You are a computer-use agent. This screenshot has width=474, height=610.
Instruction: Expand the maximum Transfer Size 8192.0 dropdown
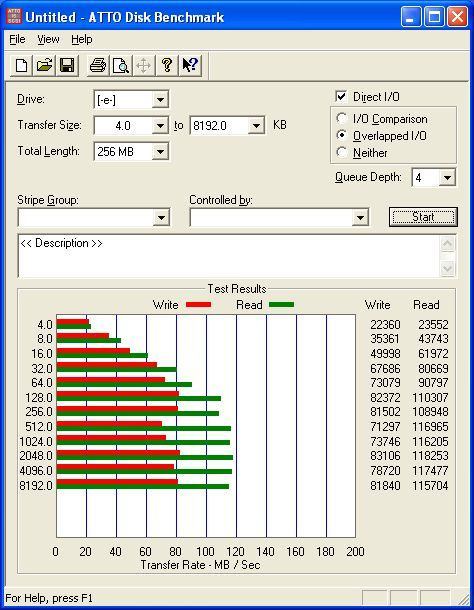pyautogui.click(x=256, y=126)
